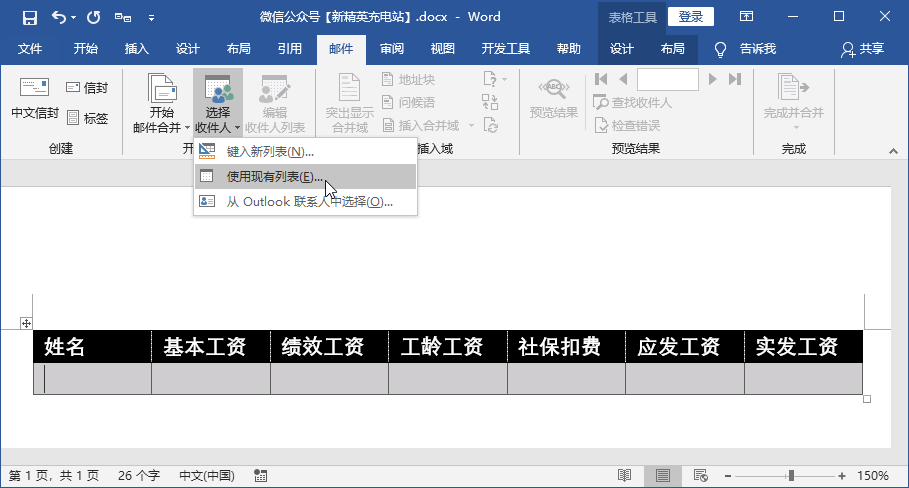Open the undo history dropdown arrow
The width and height of the screenshot is (909, 488).
point(74,18)
